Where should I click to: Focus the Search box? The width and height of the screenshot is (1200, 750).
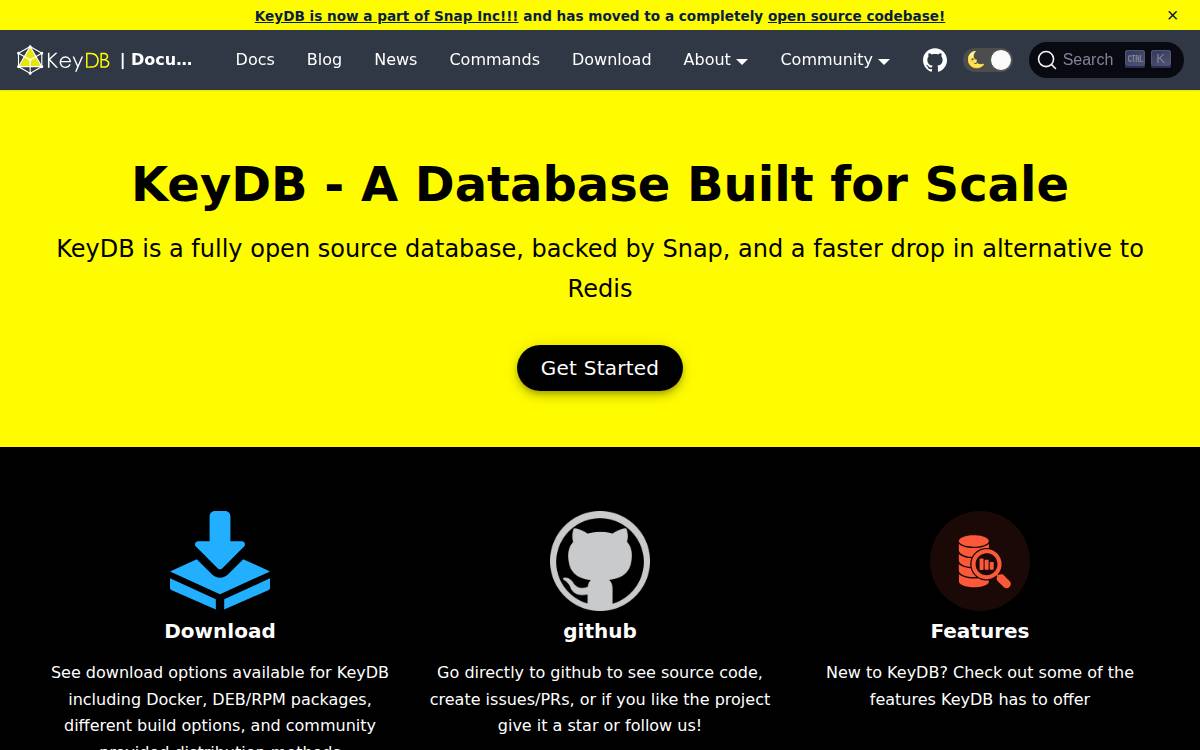click(x=1106, y=60)
